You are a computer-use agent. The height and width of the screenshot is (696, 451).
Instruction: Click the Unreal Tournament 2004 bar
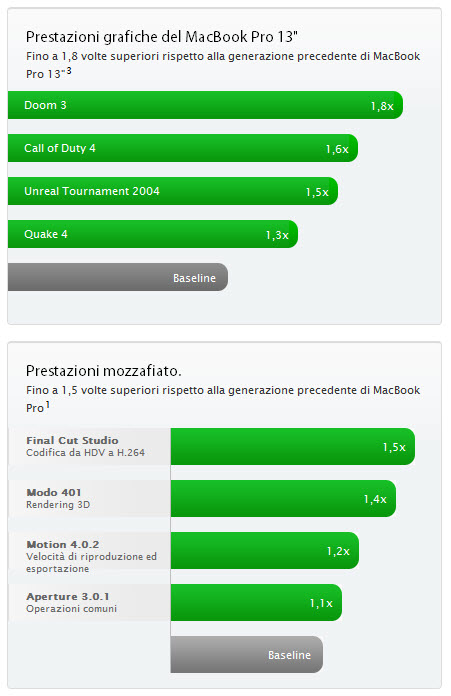(173, 191)
